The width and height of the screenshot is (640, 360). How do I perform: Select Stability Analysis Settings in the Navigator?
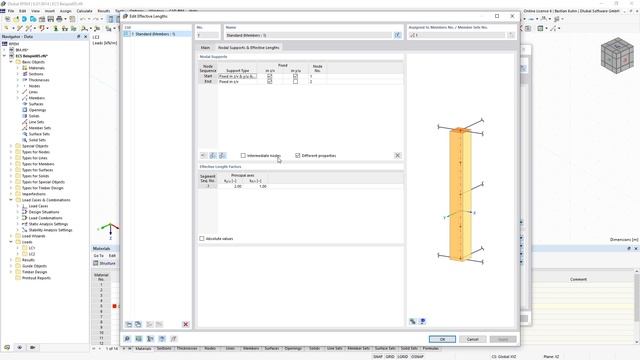(50, 230)
